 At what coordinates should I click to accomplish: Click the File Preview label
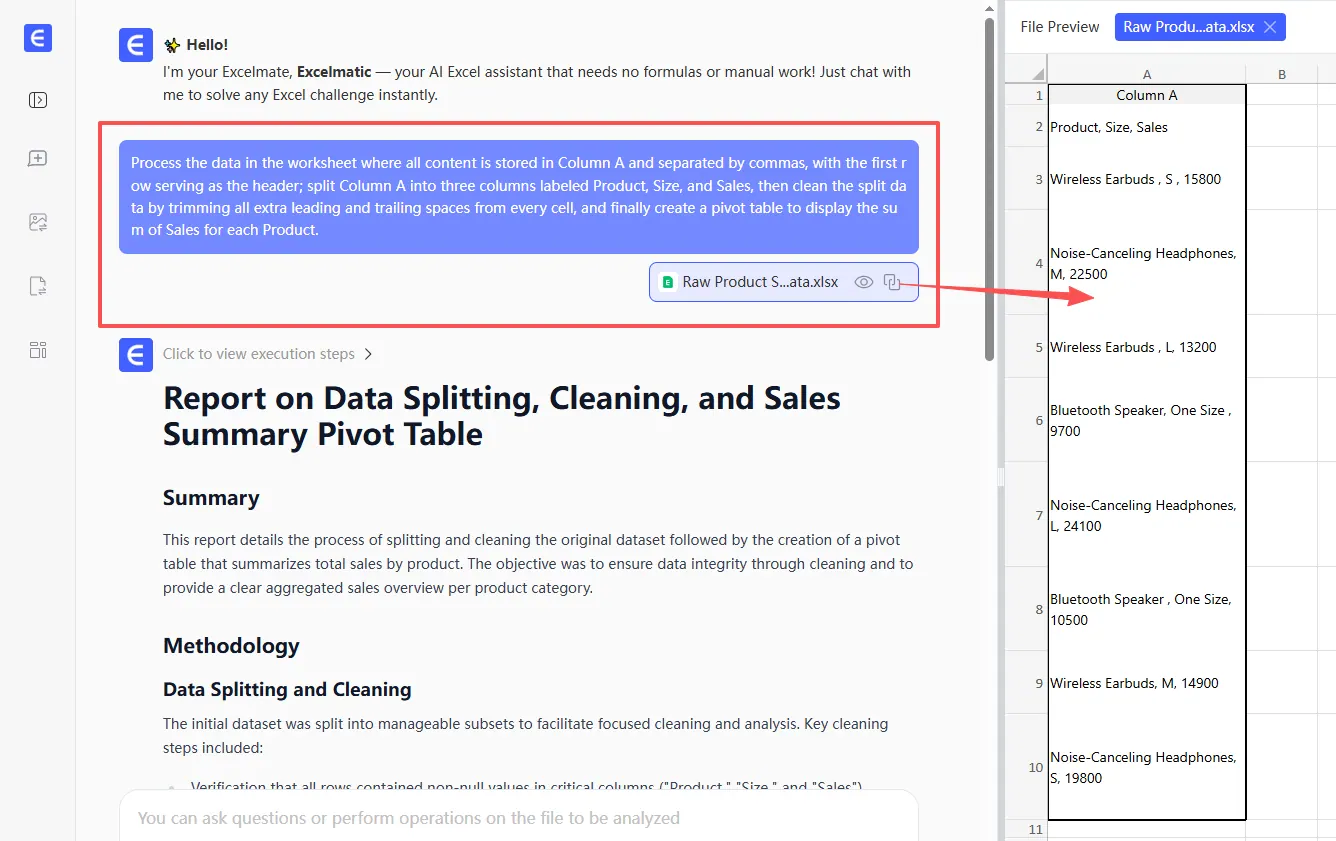[x=1059, y=27]
